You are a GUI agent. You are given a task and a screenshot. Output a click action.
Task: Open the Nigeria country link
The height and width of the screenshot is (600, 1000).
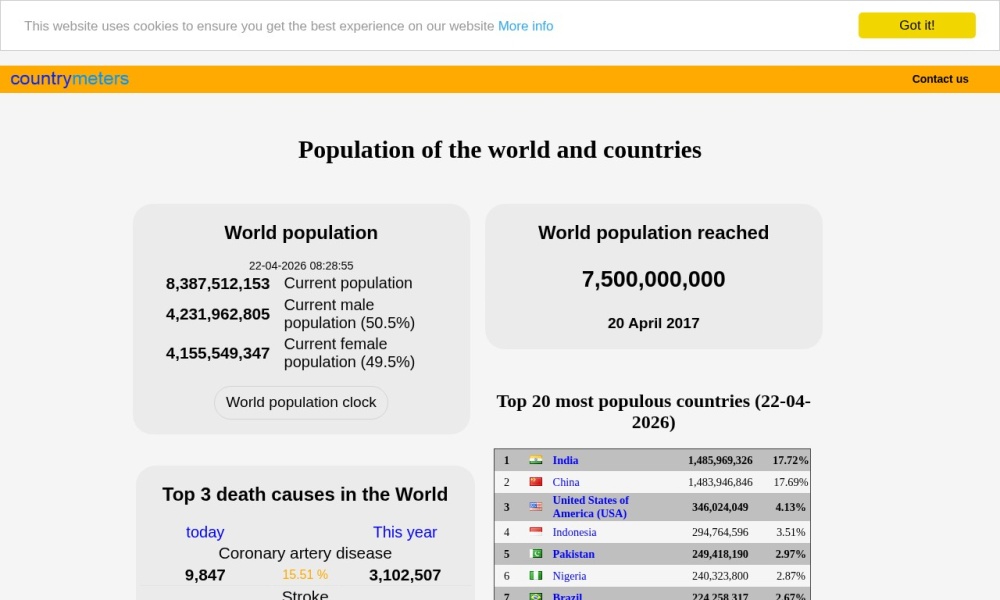[569, 576]
